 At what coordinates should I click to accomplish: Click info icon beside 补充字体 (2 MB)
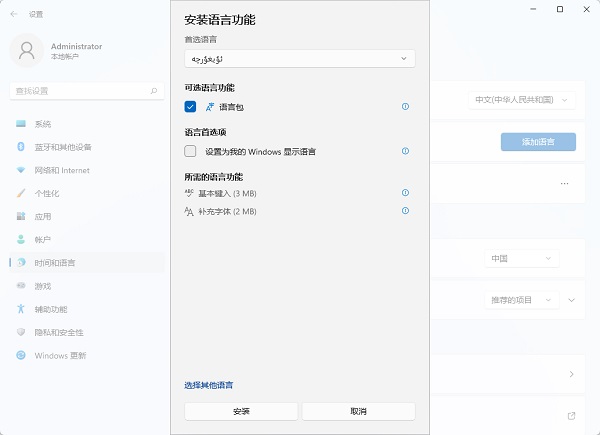pyautogui.click(x=405, y=211)
